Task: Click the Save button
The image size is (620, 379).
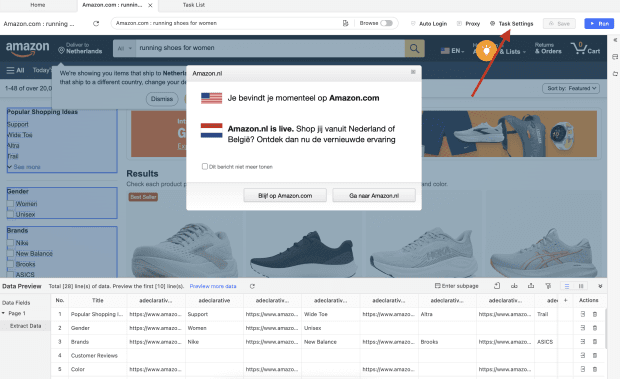Action: coord(560,24)
